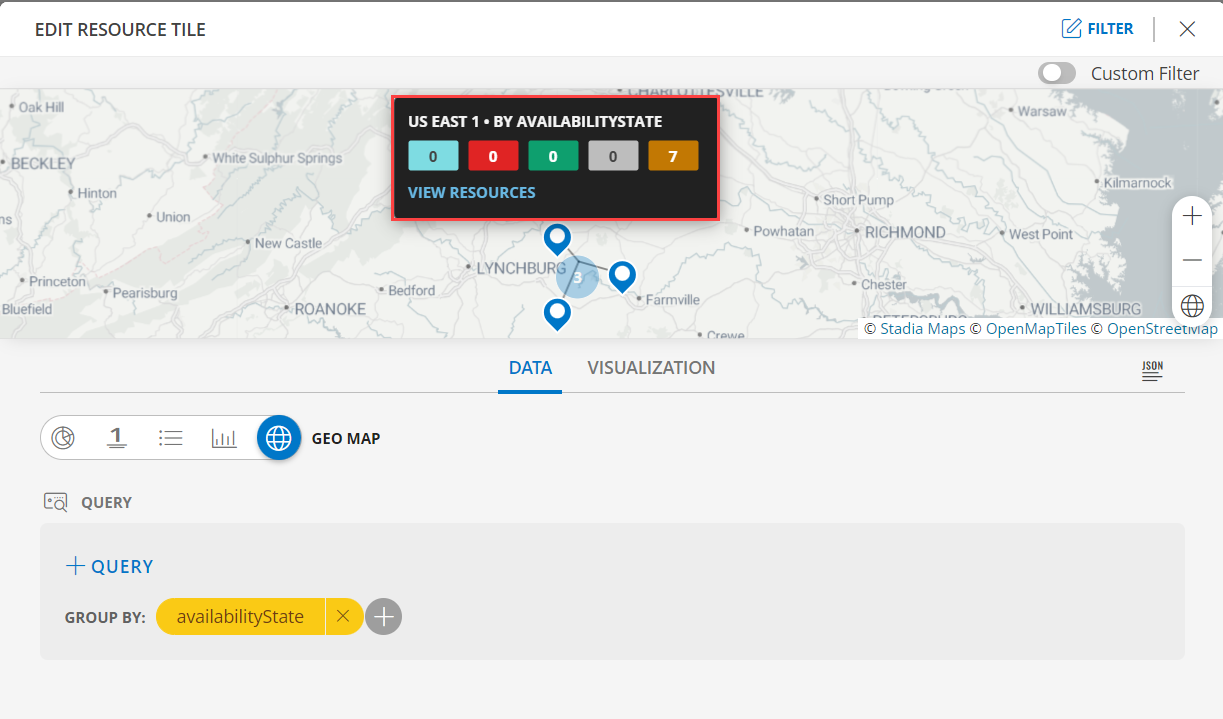
Task: Add another GROUP BY field
Action: click(383, 617)
